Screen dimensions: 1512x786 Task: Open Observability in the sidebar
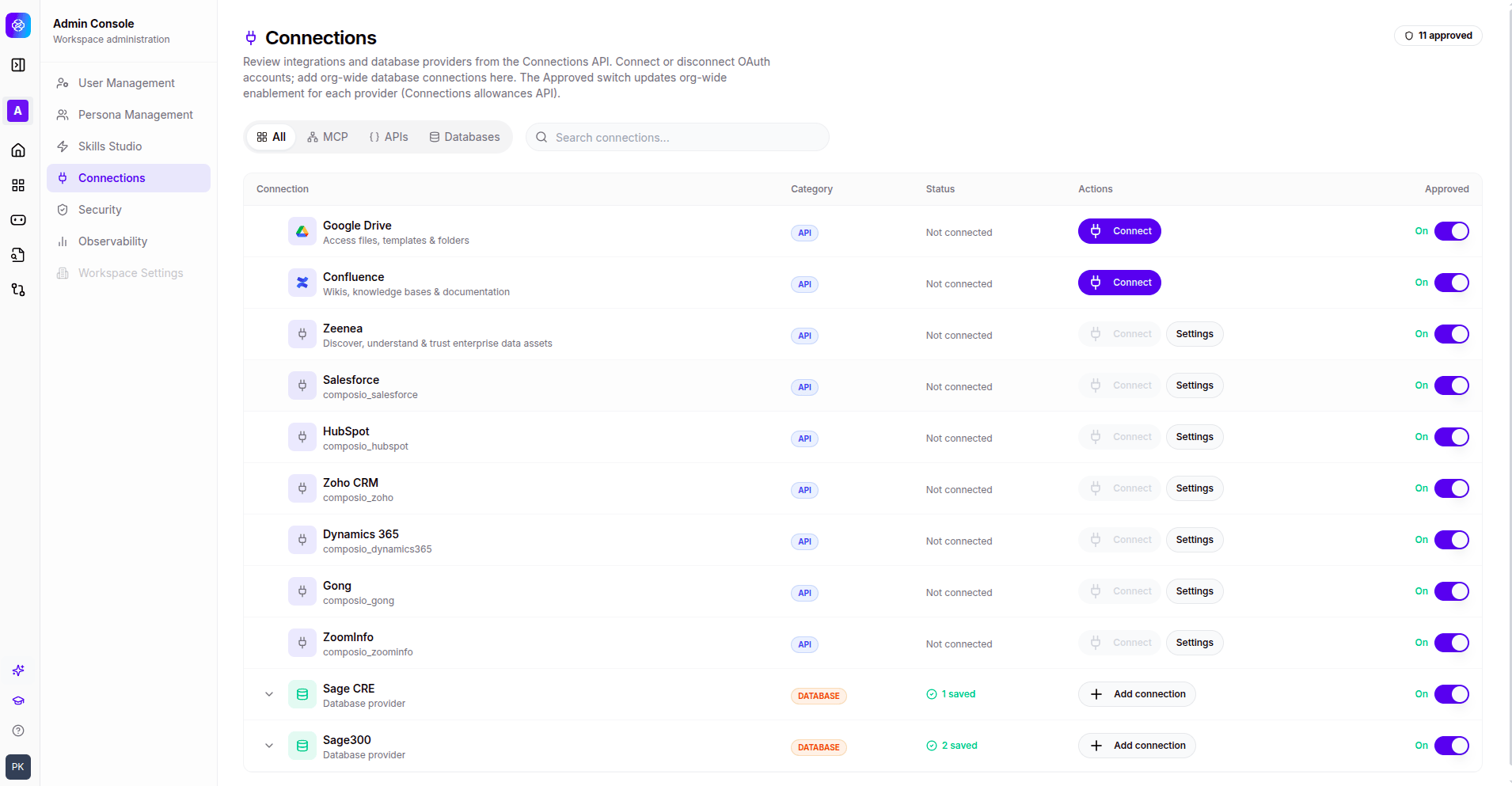[128, 241]
